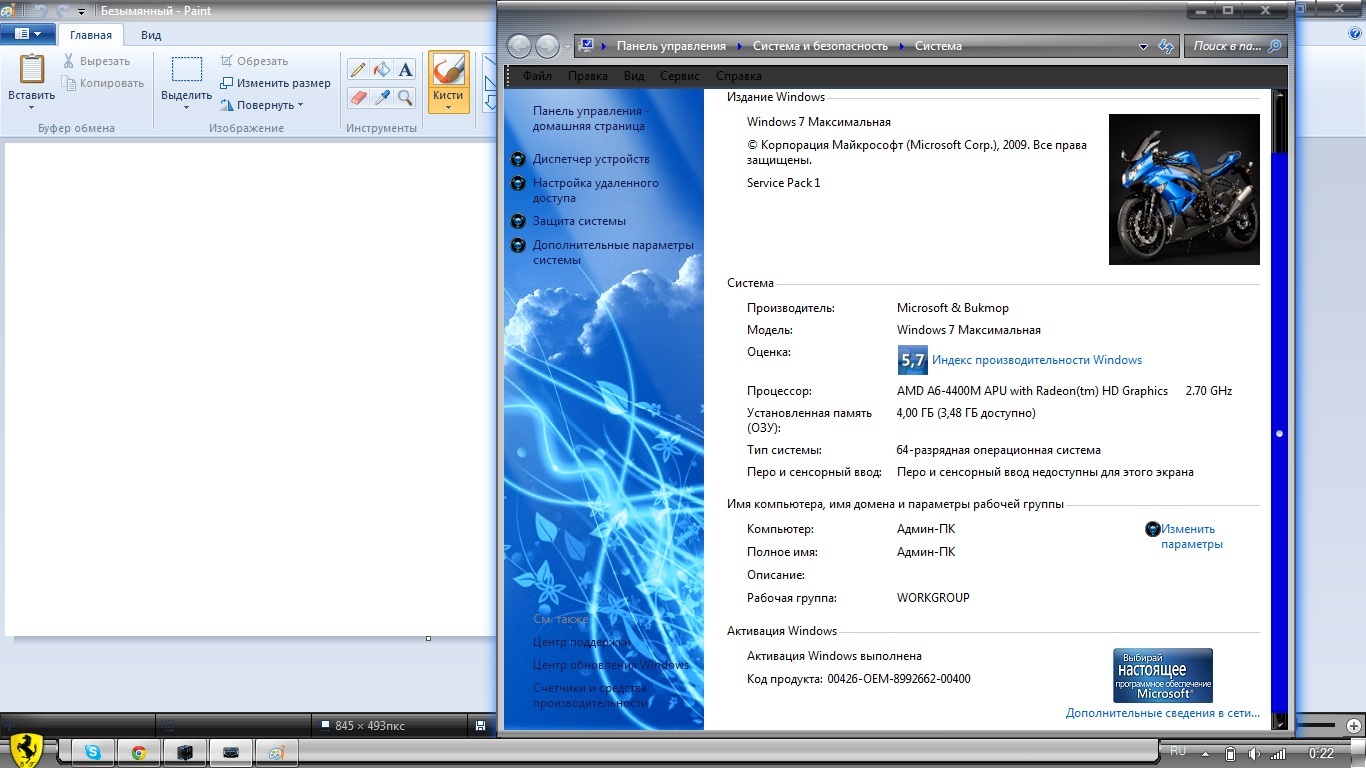Open the Paint file menu button
This screenshot has height=768, width=1366.
28,34
